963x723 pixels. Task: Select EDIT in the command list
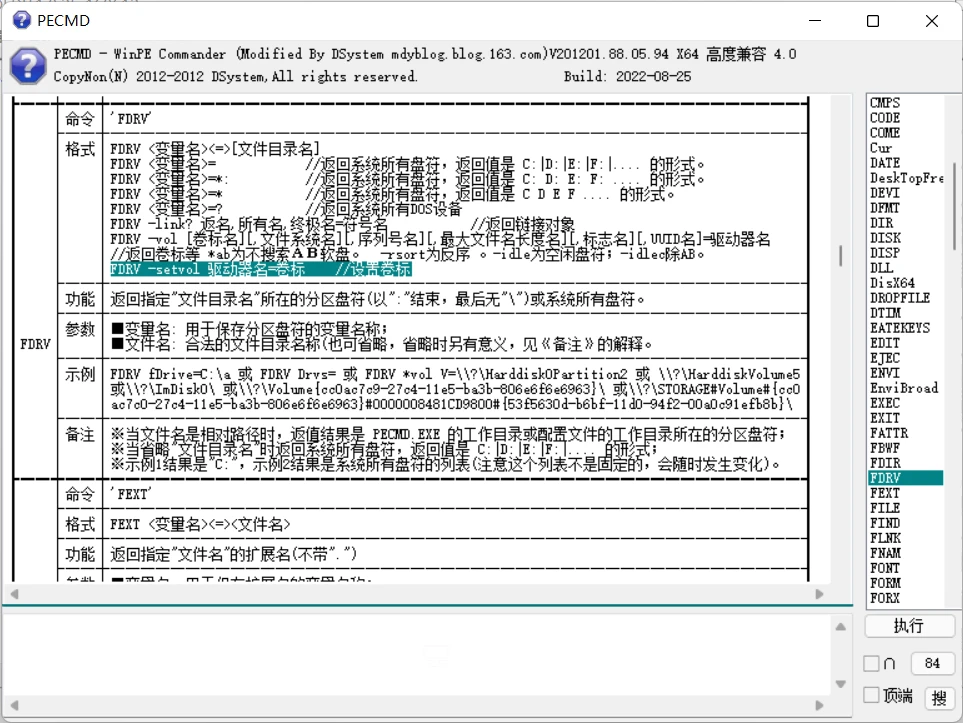click(x=885, y=343)
